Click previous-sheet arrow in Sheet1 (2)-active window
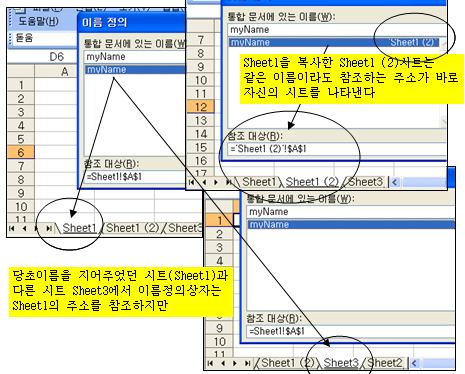Image resolution: width=465 pixels, height=374 pixels. 204,182
